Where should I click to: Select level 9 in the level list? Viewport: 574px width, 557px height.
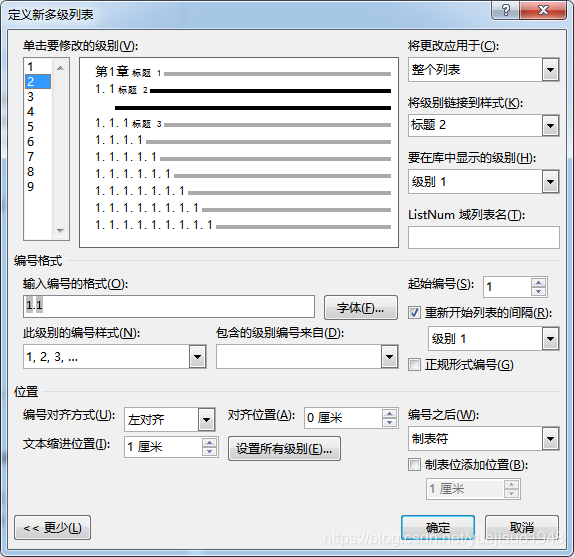[x=38, y=187]
